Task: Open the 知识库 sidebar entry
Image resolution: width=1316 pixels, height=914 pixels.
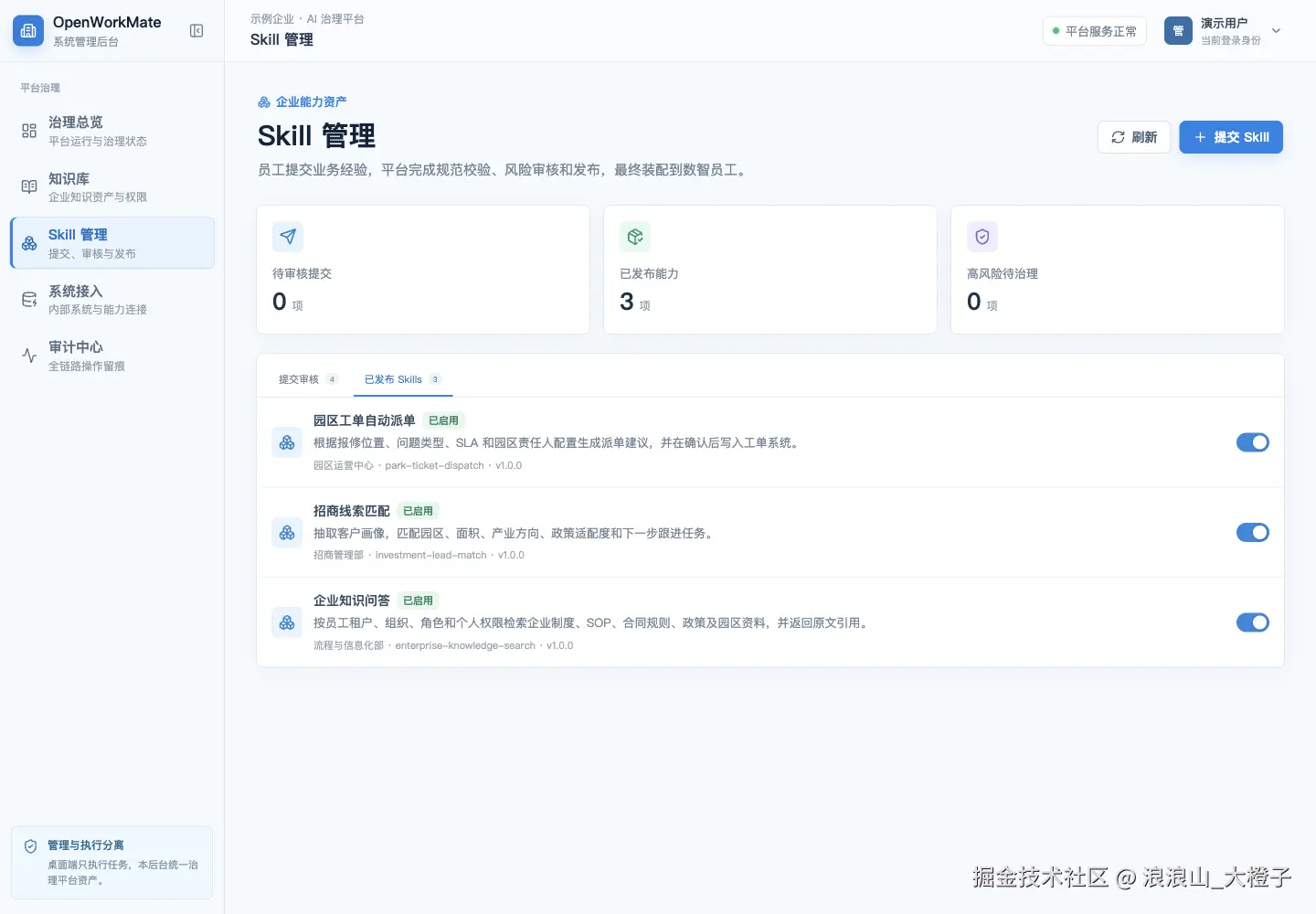Action: tap(112, 186)
